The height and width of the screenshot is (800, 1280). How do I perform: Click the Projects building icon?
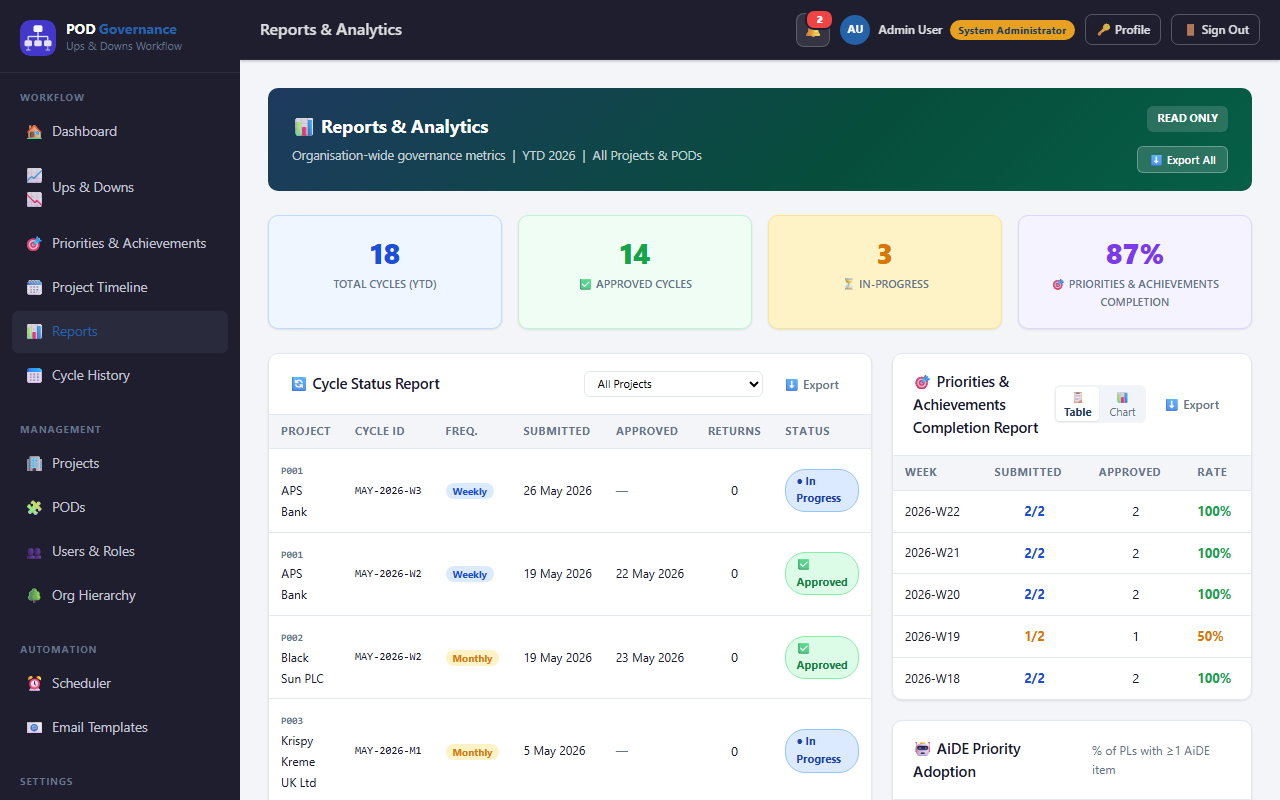click(x=34, y=463)
